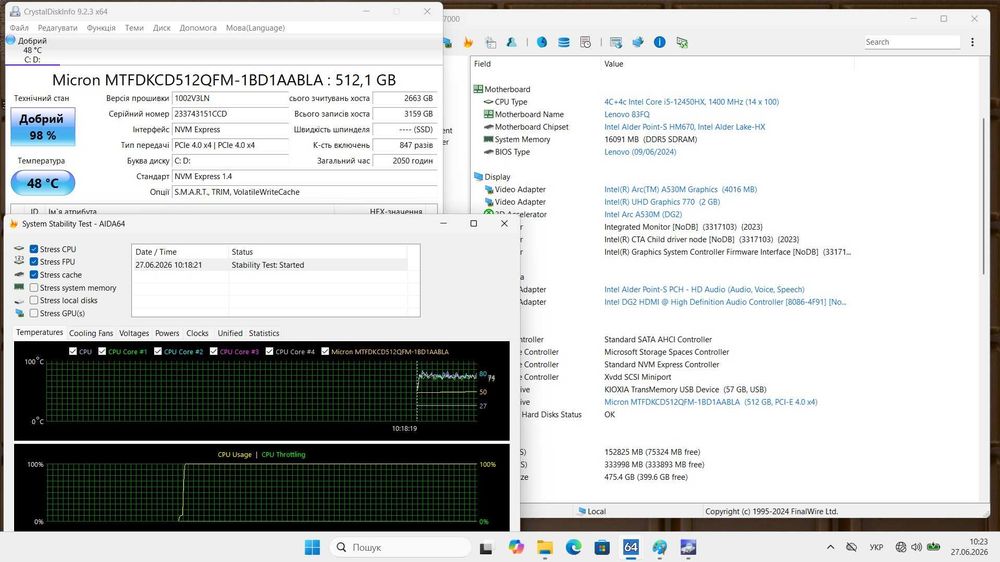Click the volume icon in system tray
The image size is (1000, 562).
(x=916, y=547)
